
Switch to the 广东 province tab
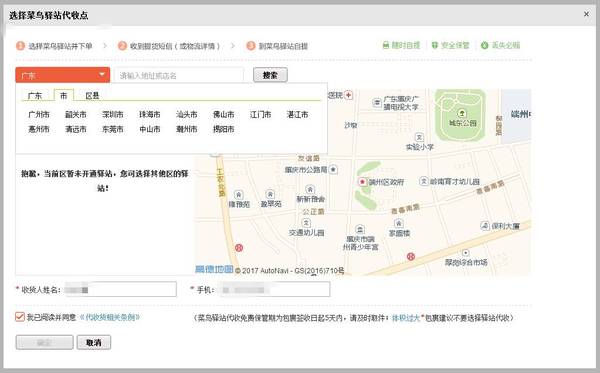pos(35,95)
